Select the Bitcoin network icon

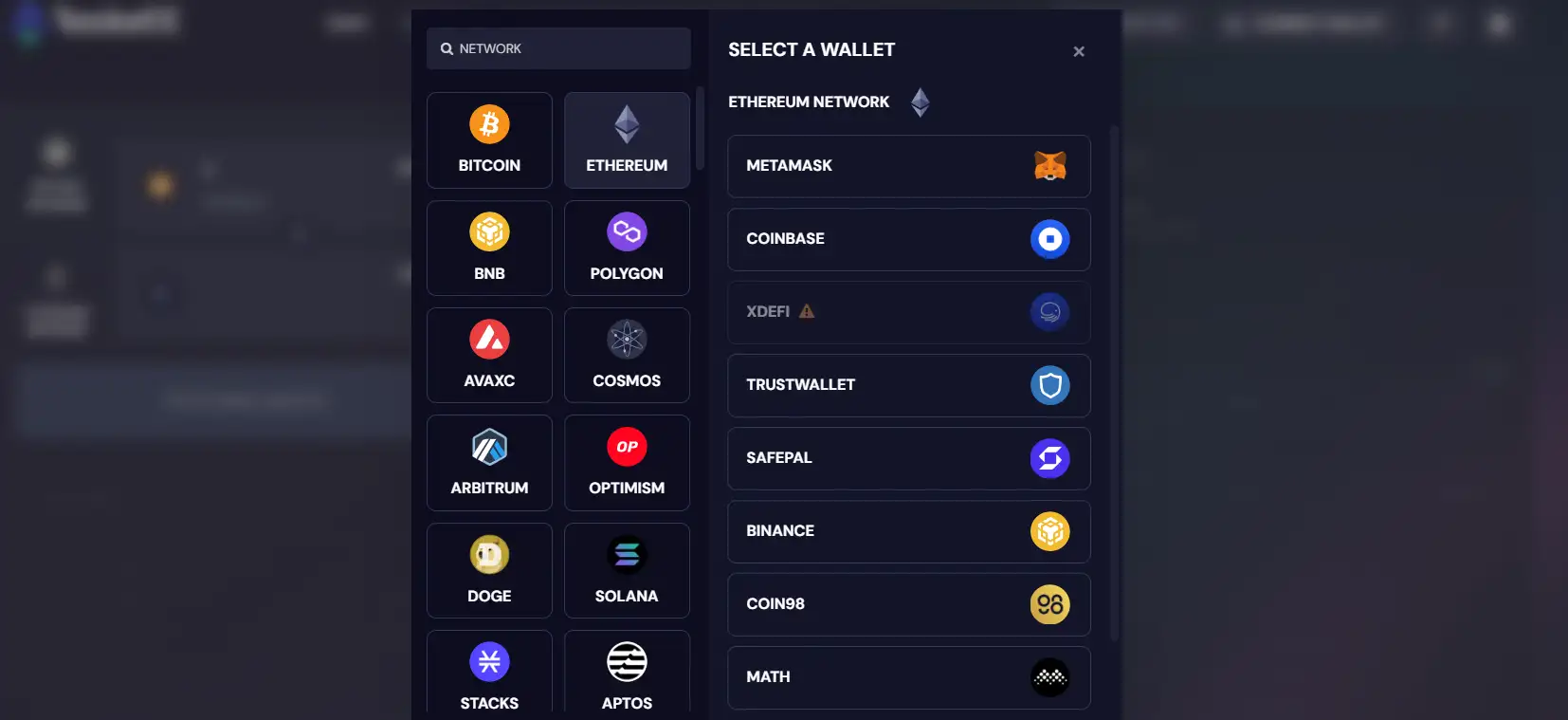pos(489,125)
